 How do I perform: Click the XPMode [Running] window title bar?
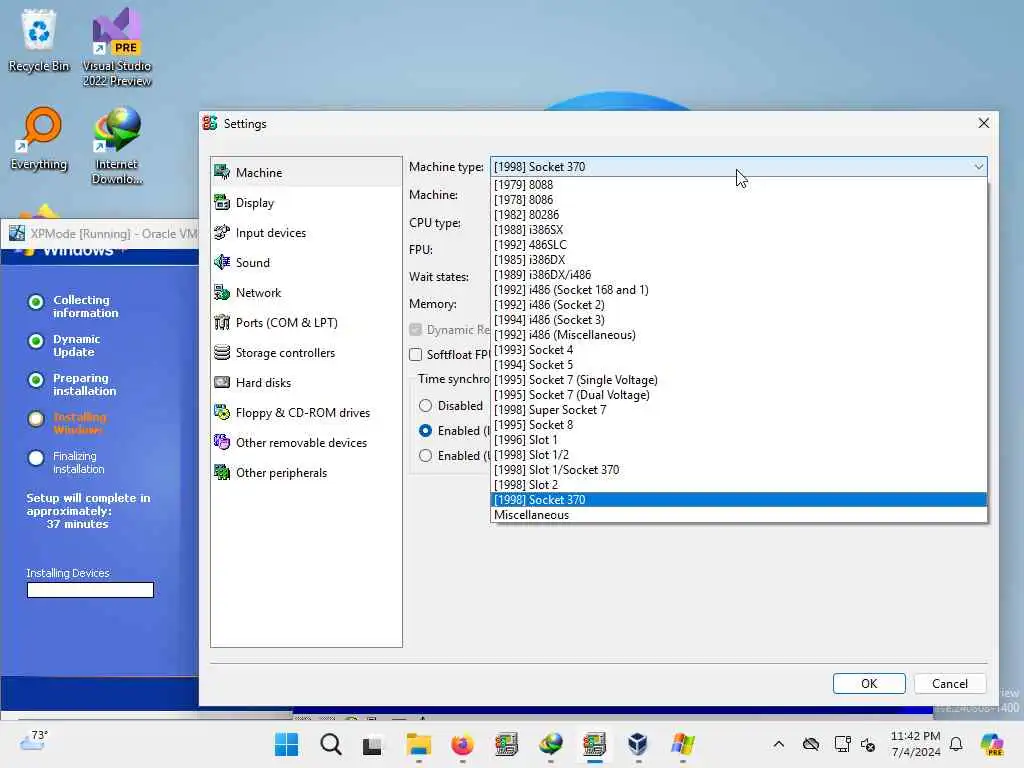(101, 234)
